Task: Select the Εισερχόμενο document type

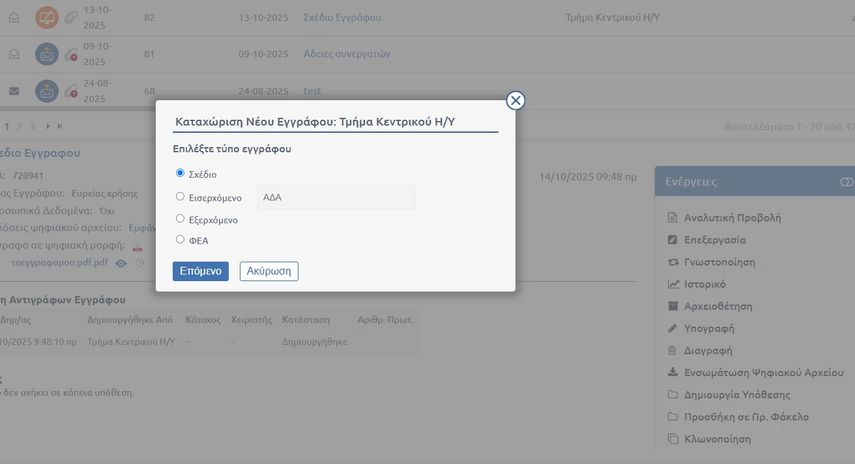Action: [180, 197]
